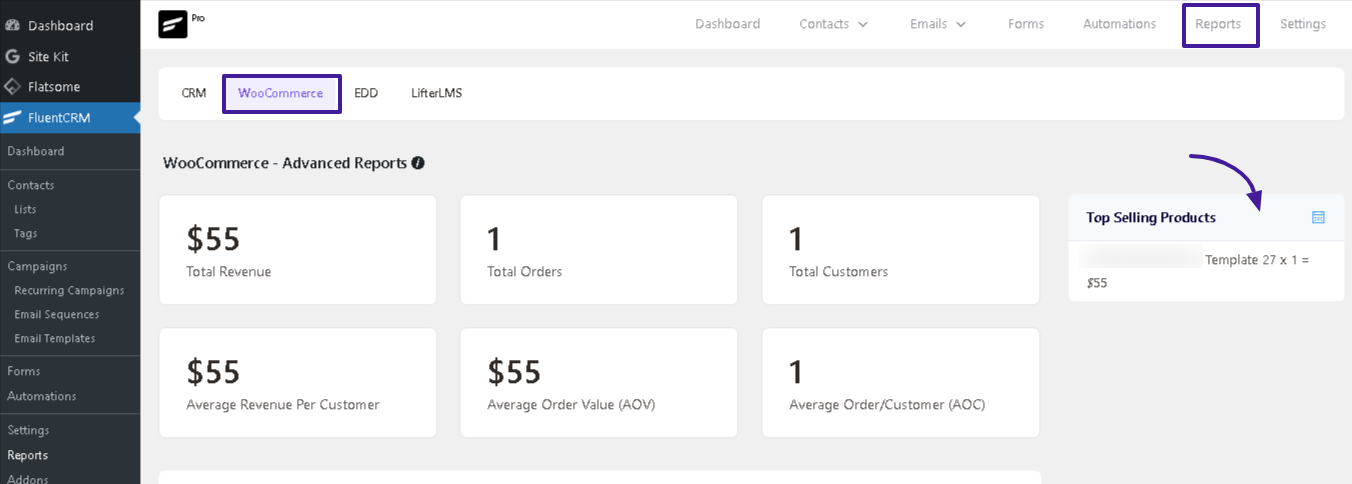Open Dashboard in the top navigation
Image resolution: width=1352 pixels, height=484 pixels.
click(x=727, y=24)
